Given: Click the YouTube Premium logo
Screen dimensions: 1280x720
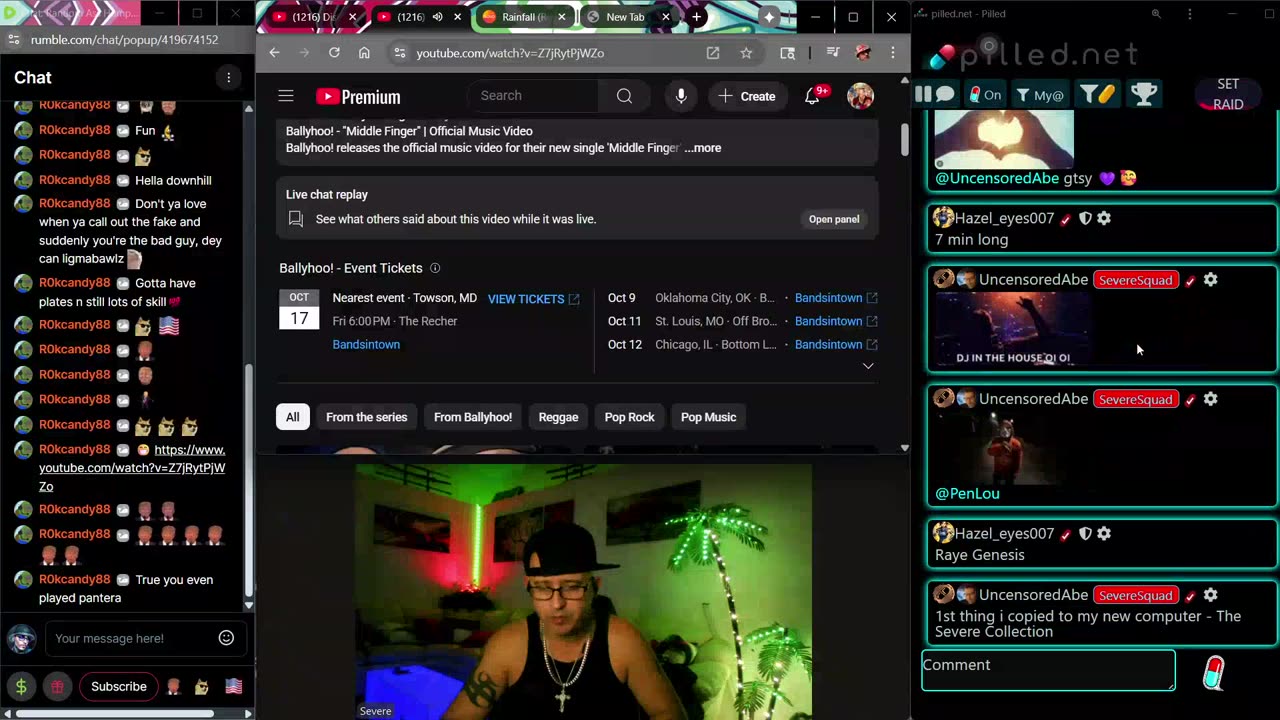Looking at the screenshot, I should 358,97.
